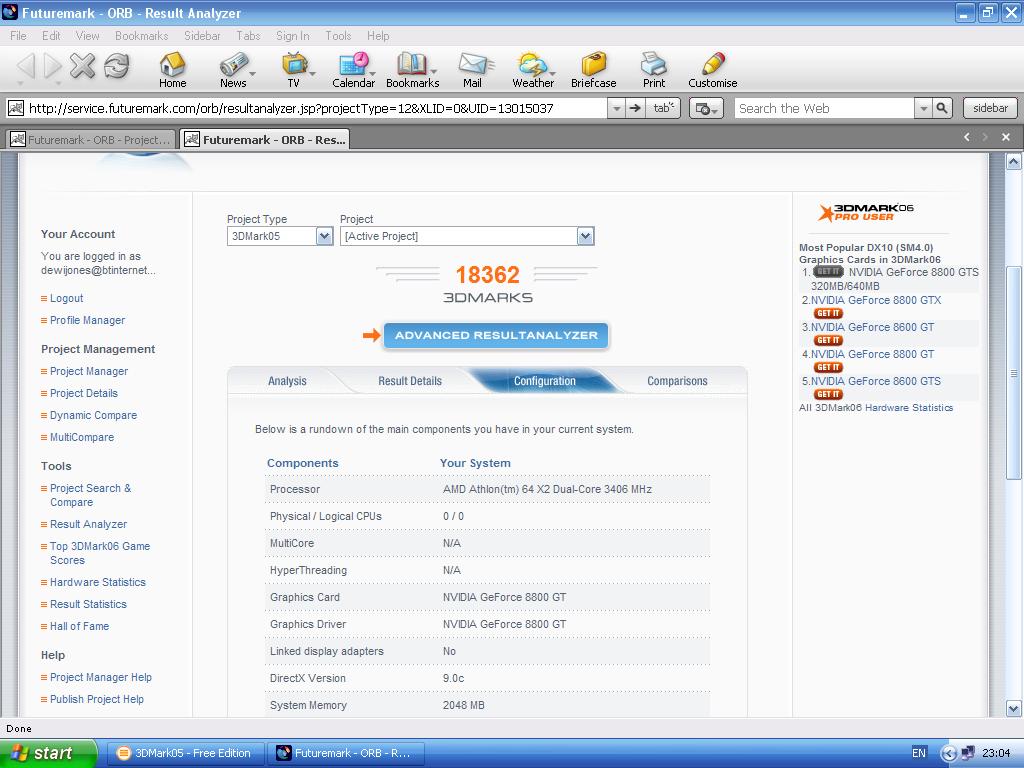Click the 3DMark06 Pro User logo
Image resolution: width=1024 pixels, height=768 pixels.
866,212
